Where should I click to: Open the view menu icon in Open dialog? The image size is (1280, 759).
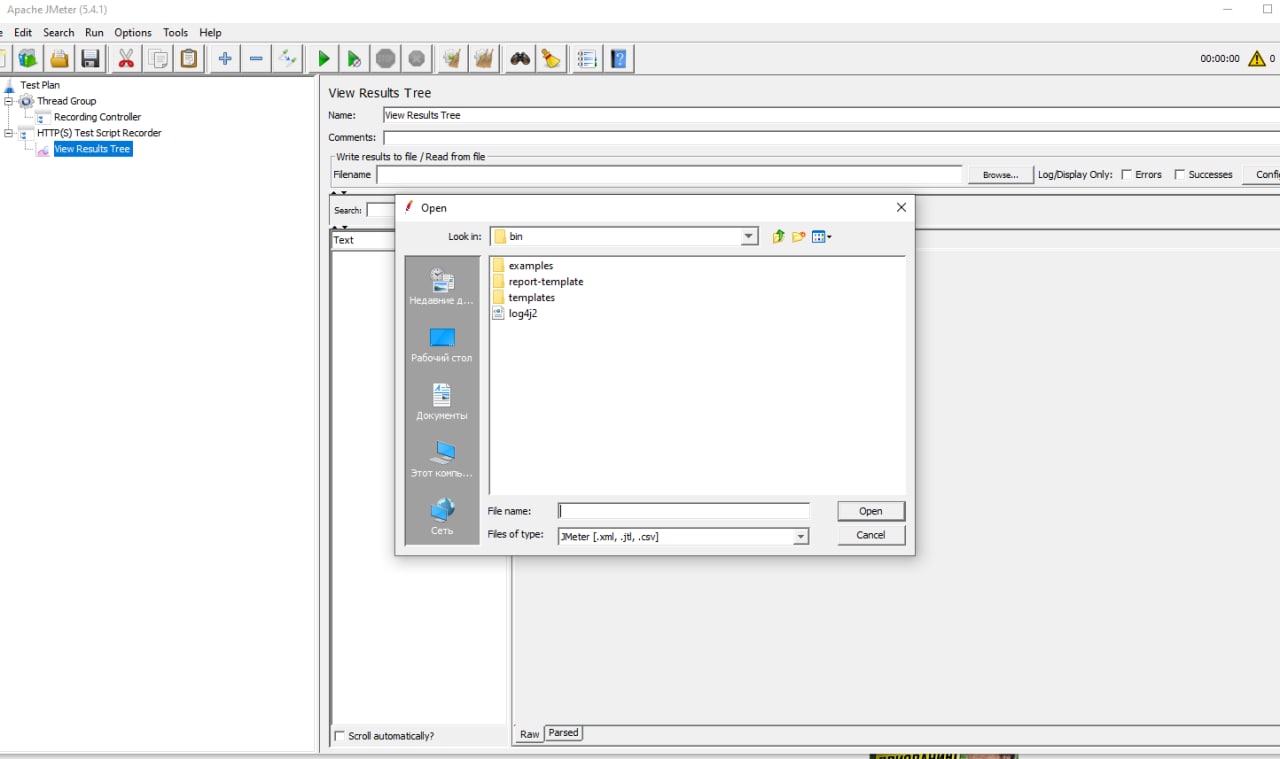coord(821,237)
